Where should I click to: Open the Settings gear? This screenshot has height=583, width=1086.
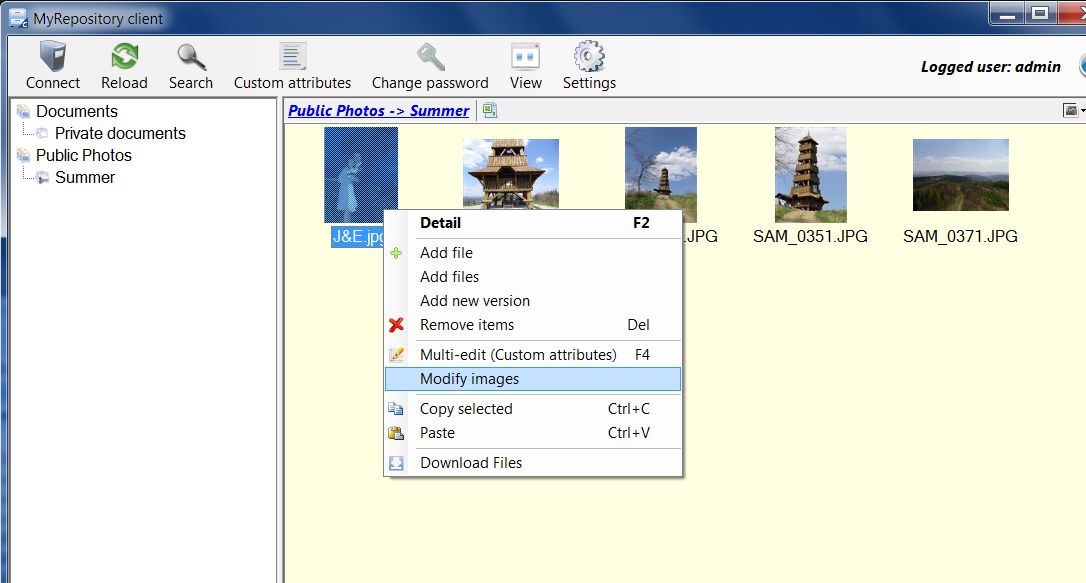(589, 57)
